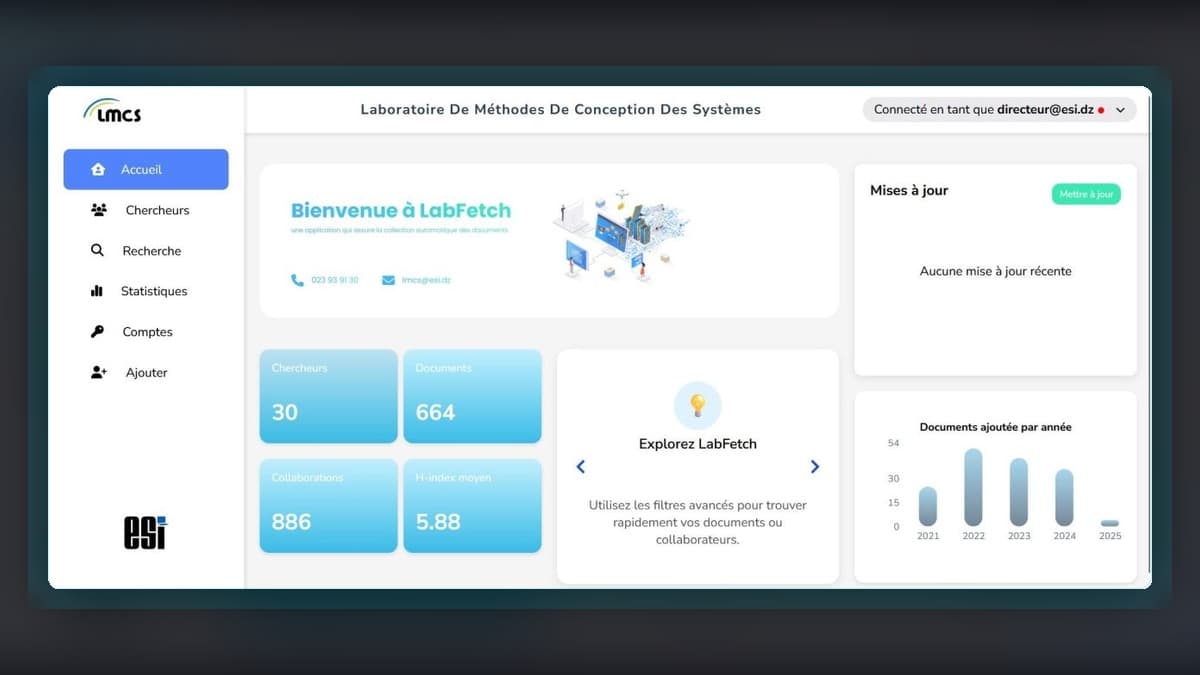Click the lightbulb icon above Explorez LabFetch
Screen dimensions: 1200x675
[x=698, y=405]
